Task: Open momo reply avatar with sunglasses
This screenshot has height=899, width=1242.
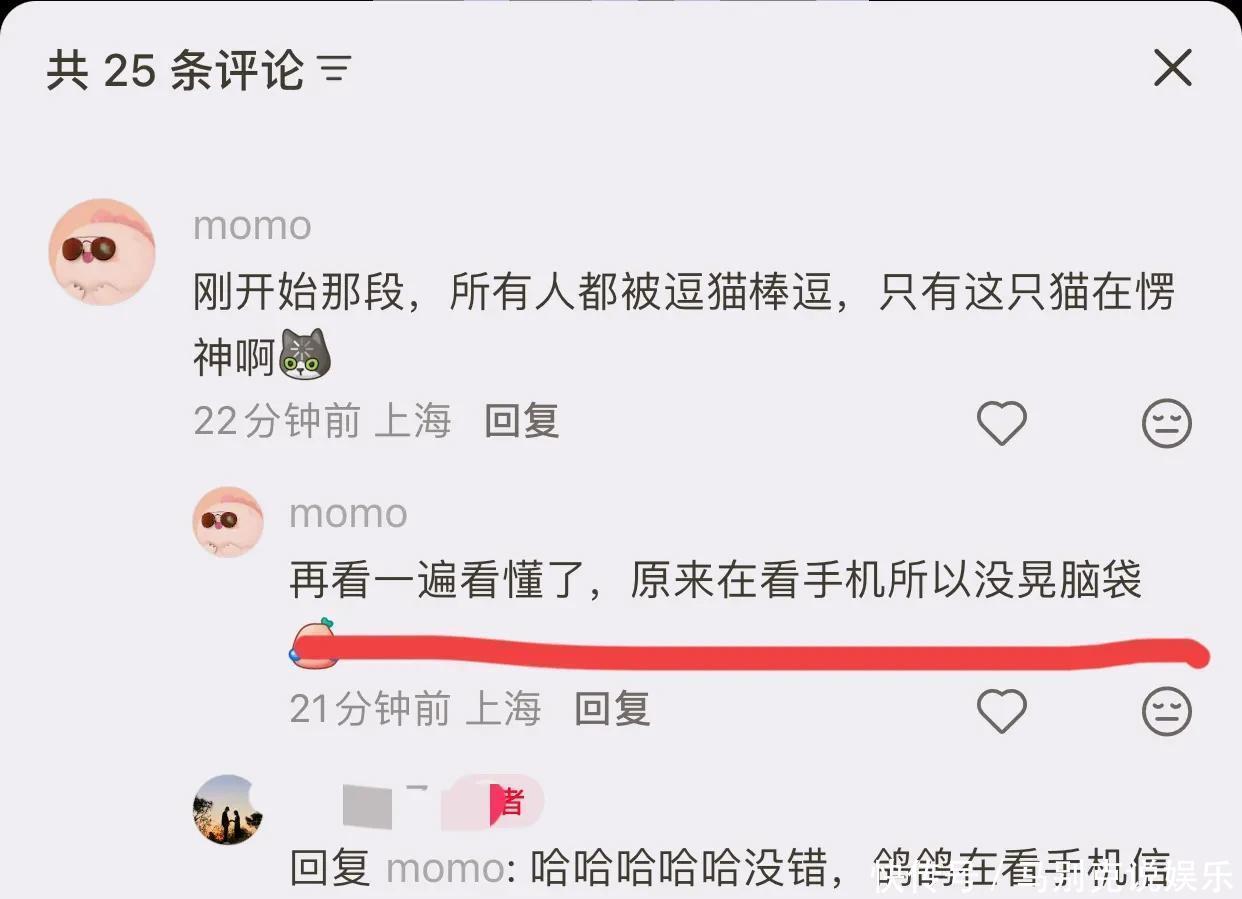Action: coord(228,522)
